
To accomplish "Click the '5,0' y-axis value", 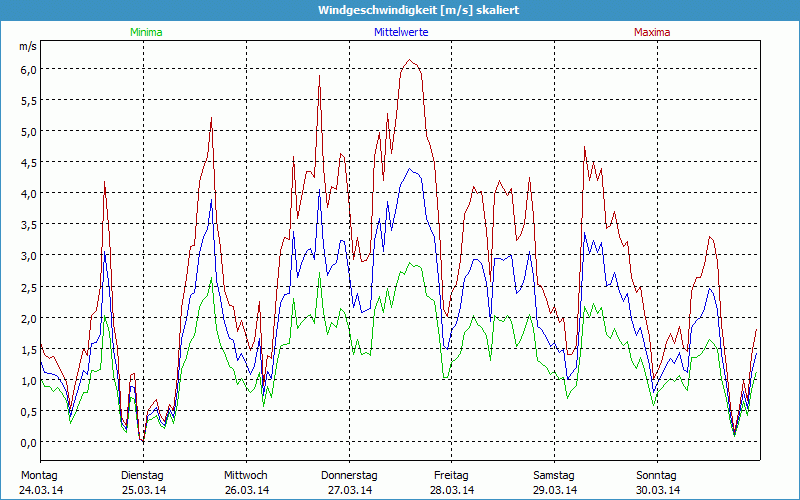I will click(x=29, y=132).
